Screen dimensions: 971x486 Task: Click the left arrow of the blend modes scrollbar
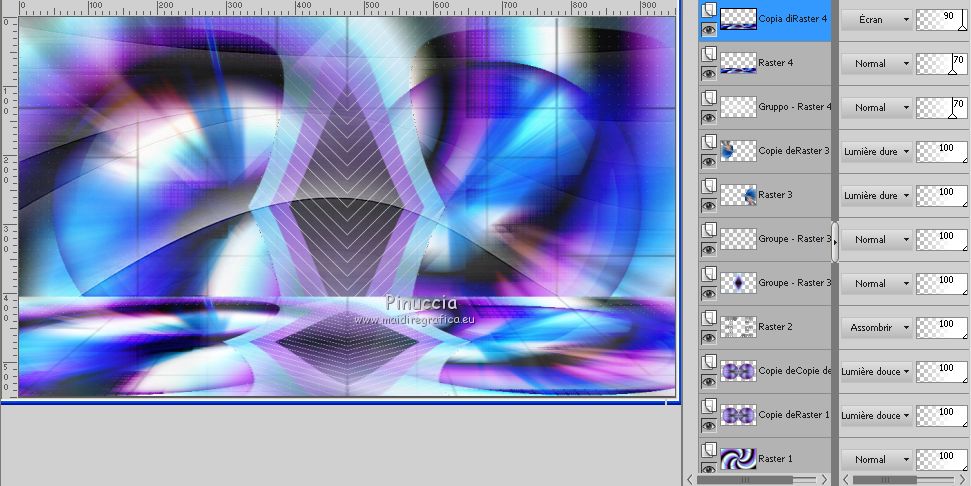[x=845, y=479]
